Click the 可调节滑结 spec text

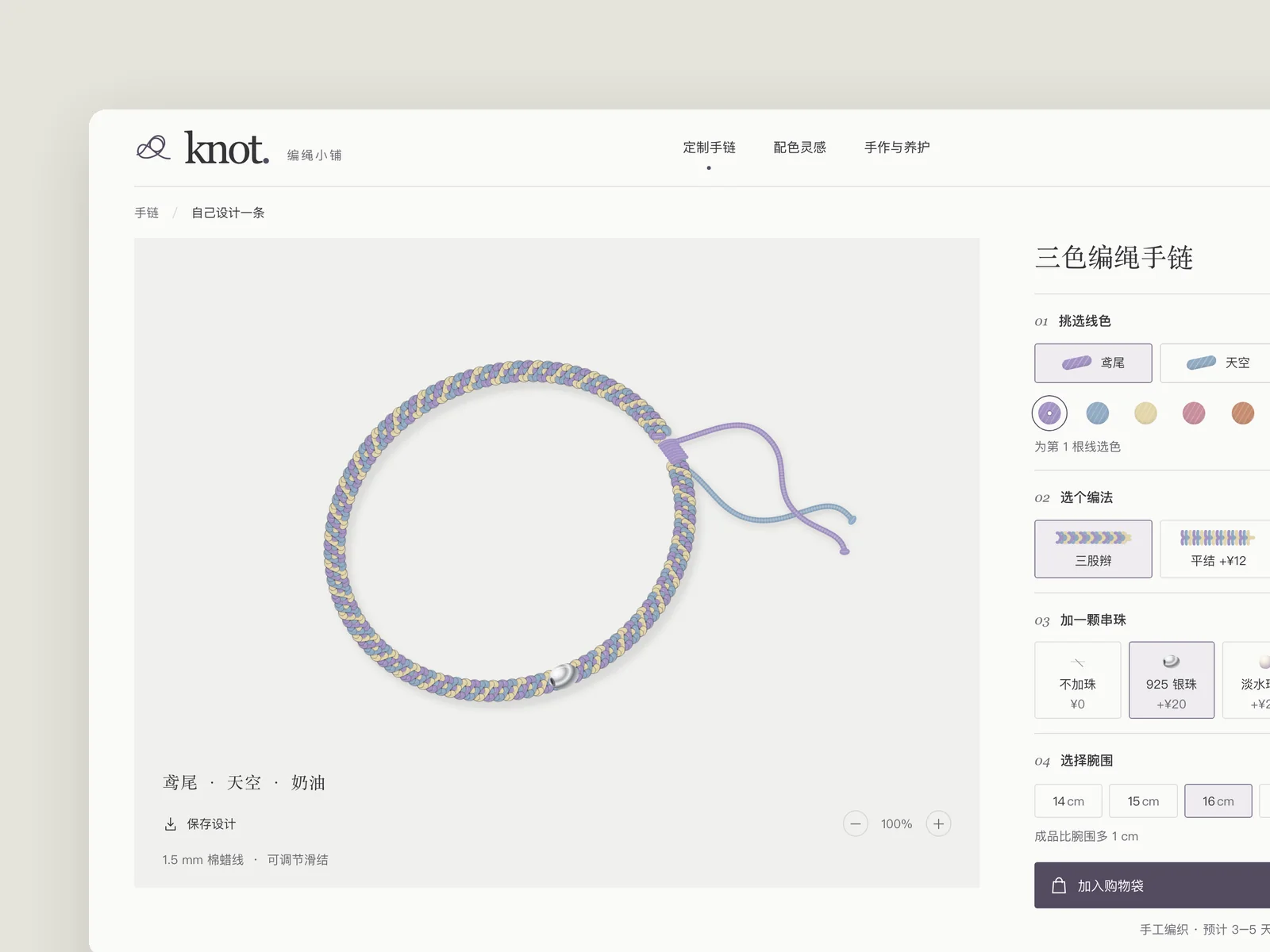point(298,860)
